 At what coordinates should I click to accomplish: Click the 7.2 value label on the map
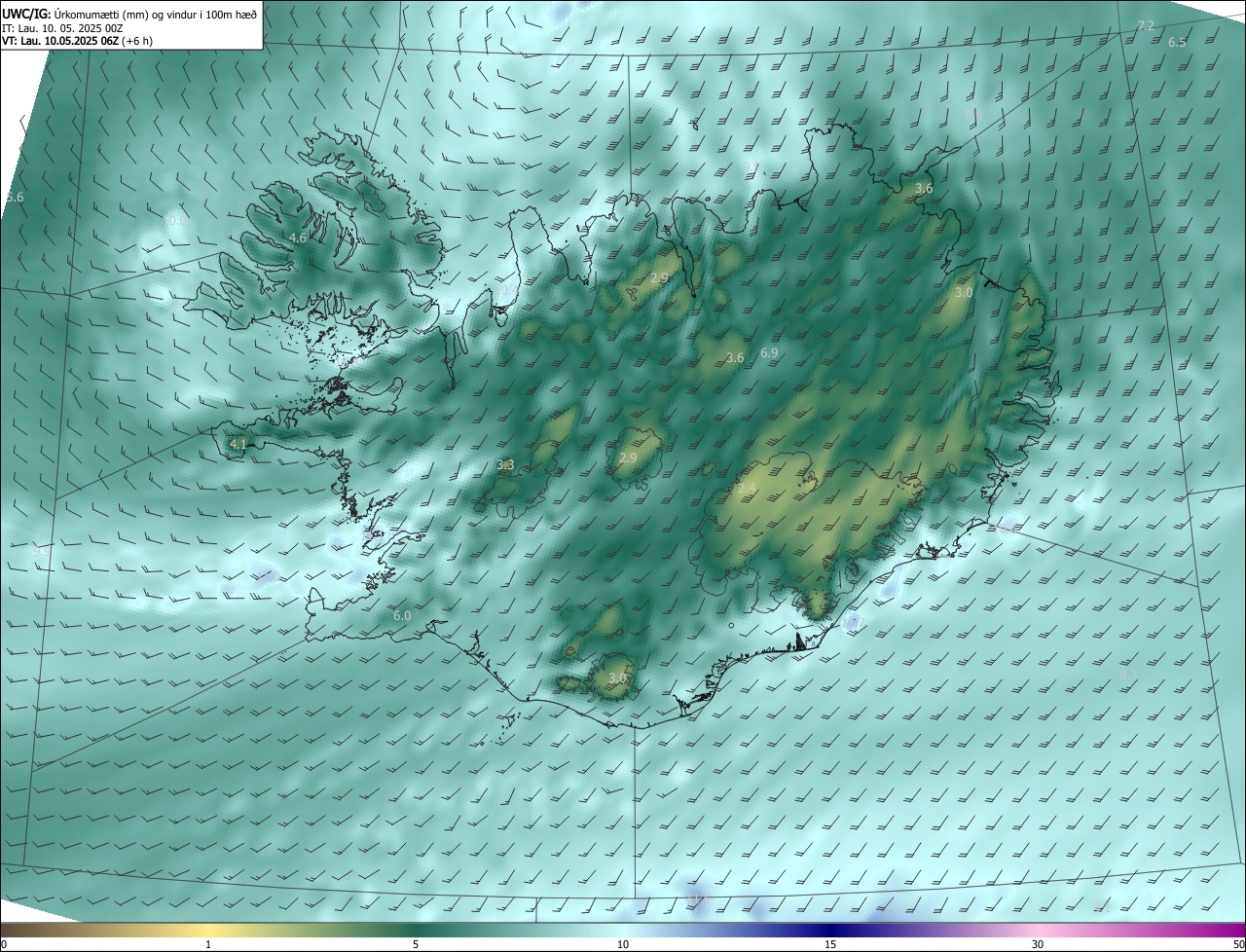(x=1146, y=25)
